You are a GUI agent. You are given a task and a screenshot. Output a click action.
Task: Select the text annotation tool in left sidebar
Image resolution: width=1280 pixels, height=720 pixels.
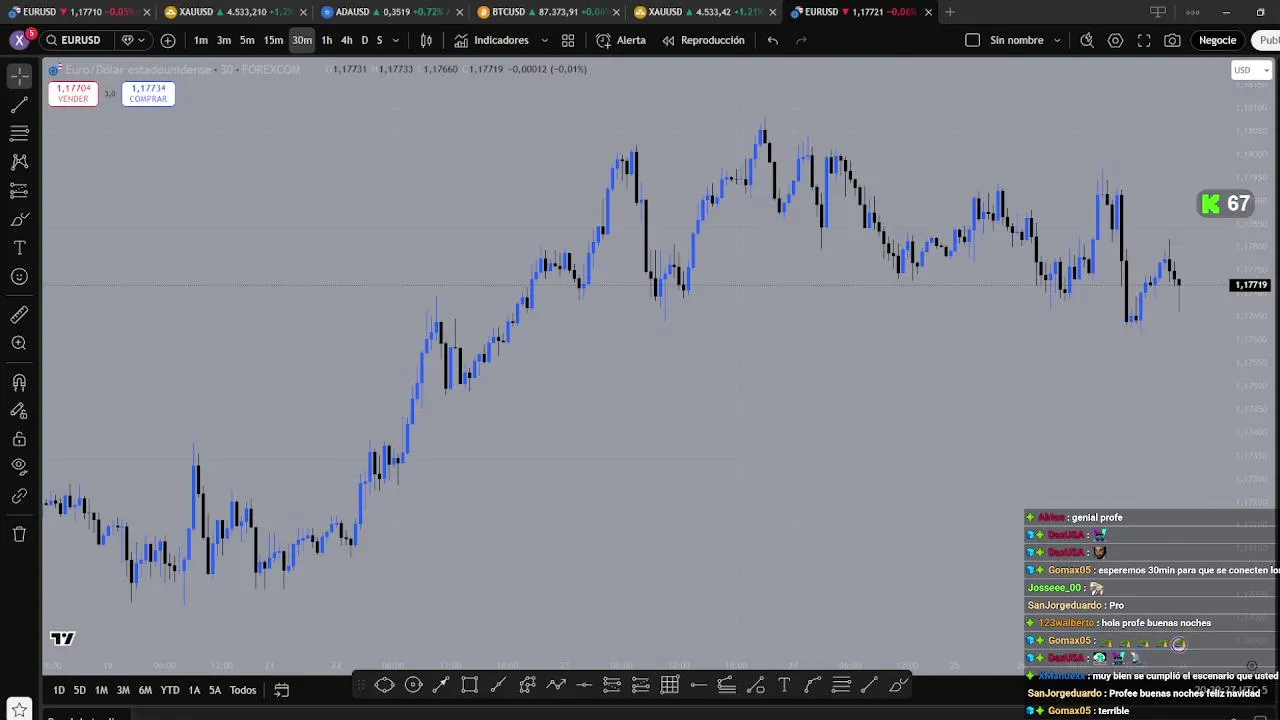point(19,248)
